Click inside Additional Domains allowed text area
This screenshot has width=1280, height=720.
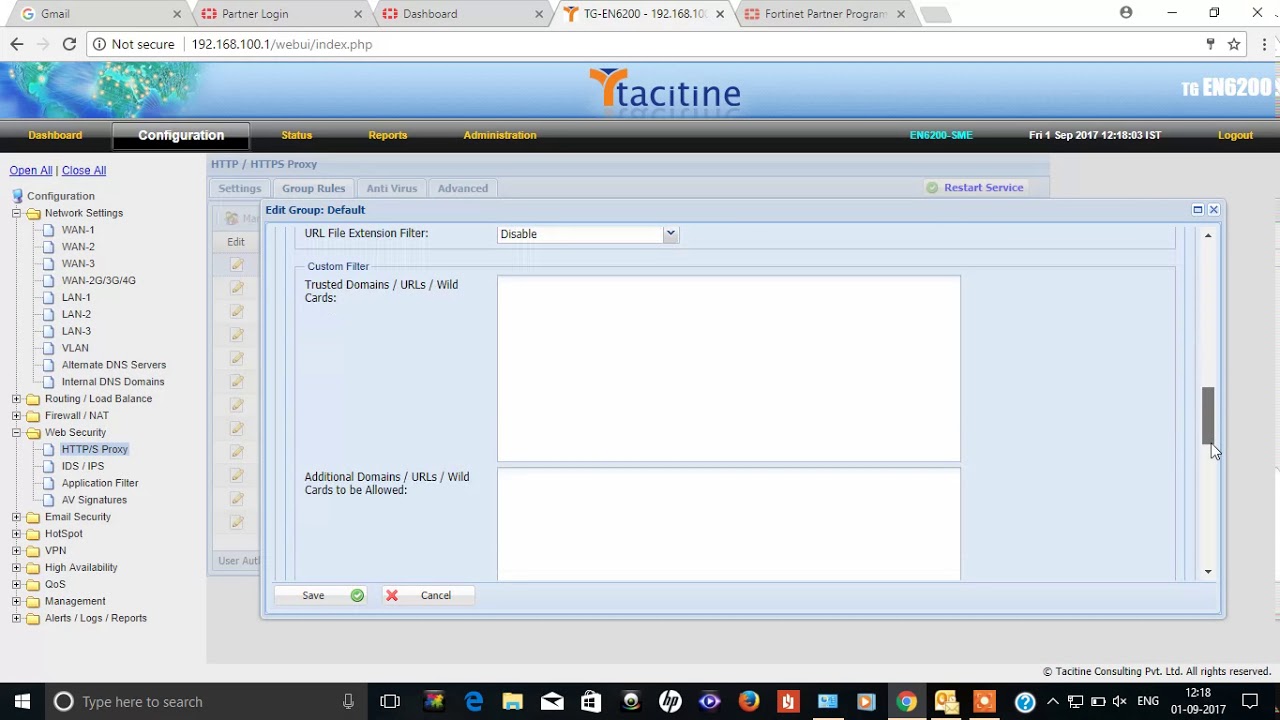[729, 524]
